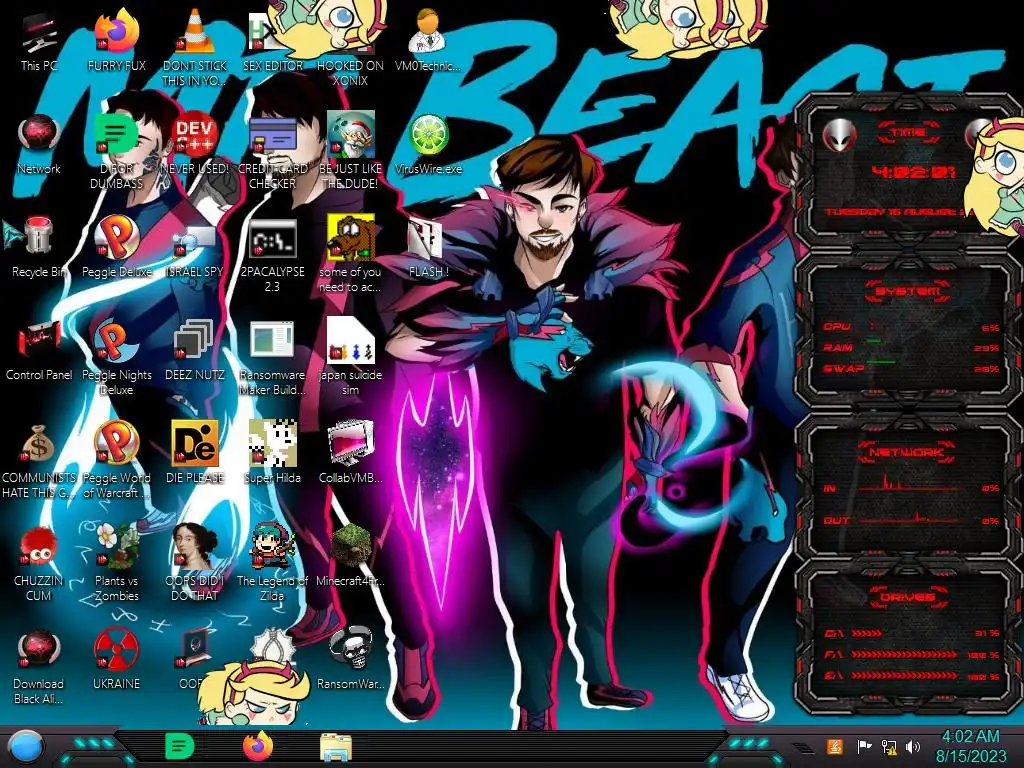Image resolution: width=1024 pixels, height=768 pixels.
Task: Launch Firefox from the taskbar
Action: [x=258, y=746]
